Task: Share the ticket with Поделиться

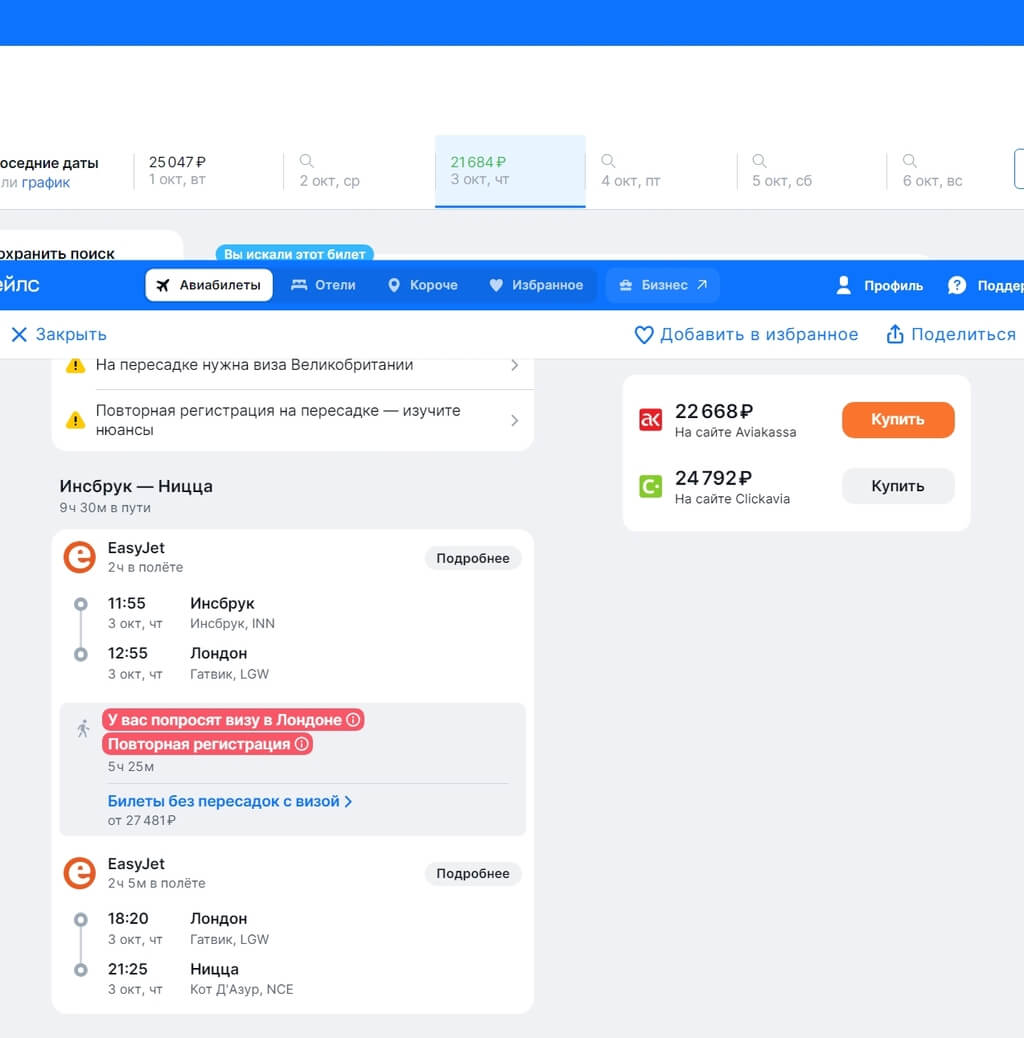Action: [951, 335]
